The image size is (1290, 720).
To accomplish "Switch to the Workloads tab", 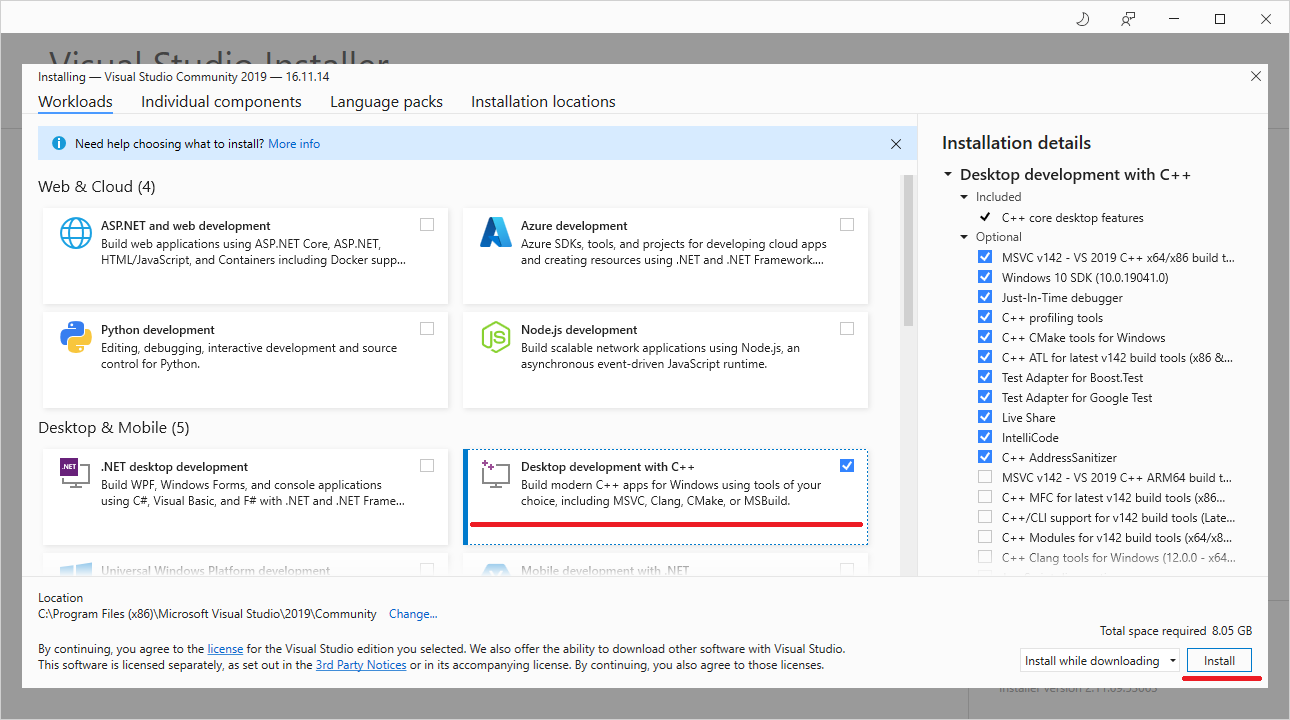I will click(x=75, y=102).
